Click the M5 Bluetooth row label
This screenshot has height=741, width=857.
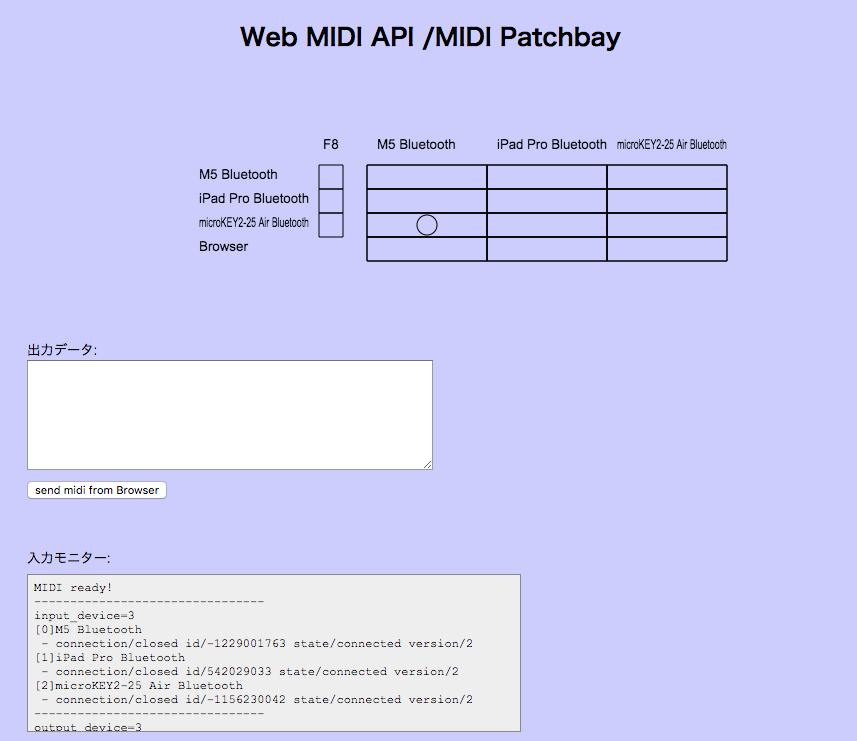[x=238, y=174]
